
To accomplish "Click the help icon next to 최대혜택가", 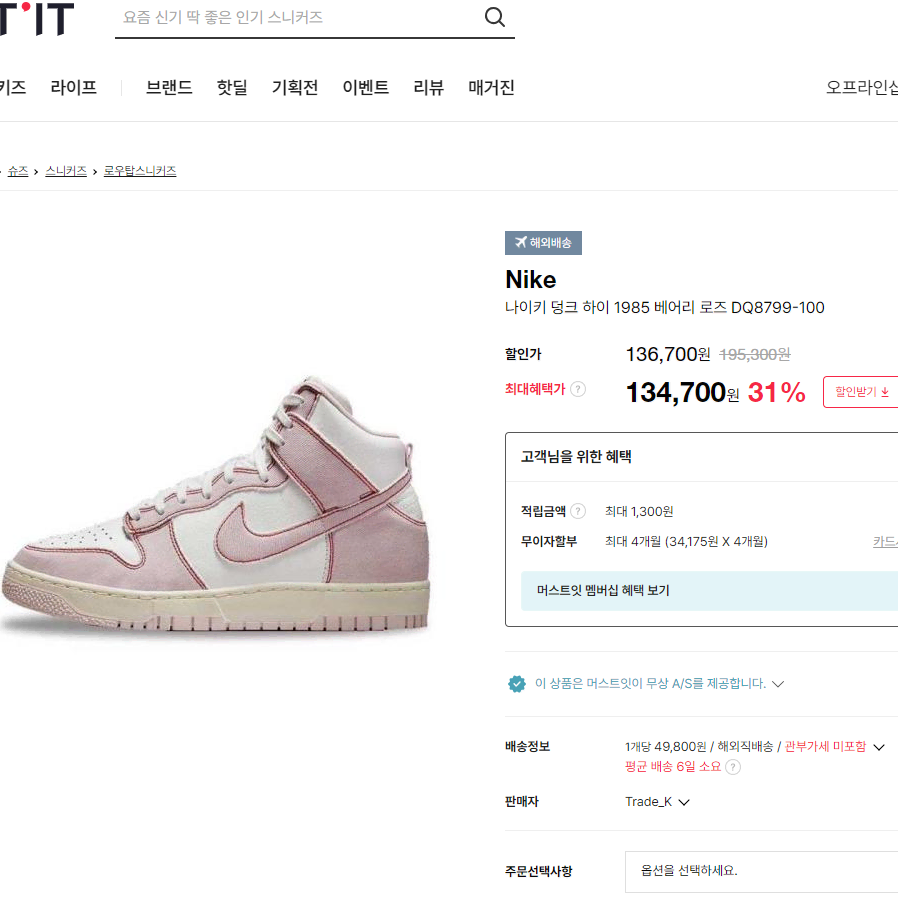I will (x=578, y=389).
